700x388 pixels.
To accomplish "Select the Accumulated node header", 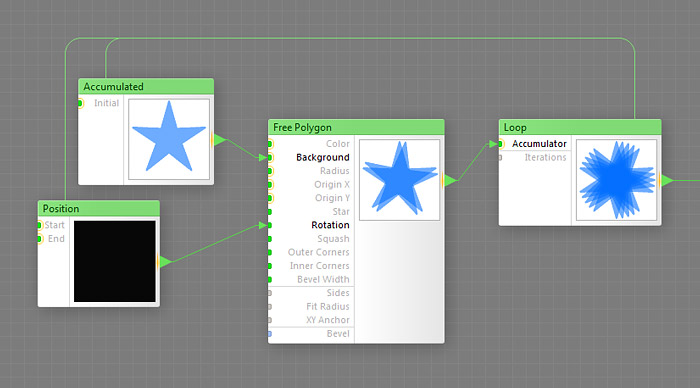I will pos(146,87).
